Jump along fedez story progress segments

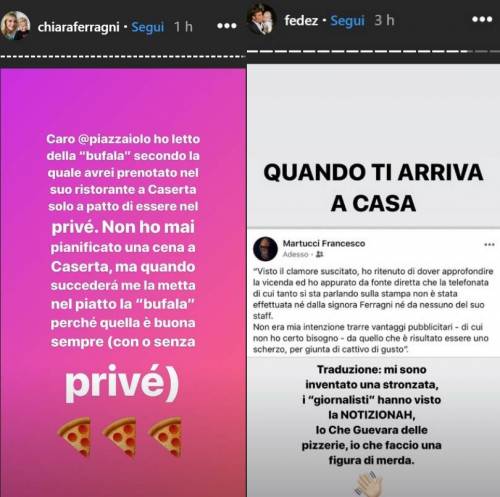click(x=373, y=51)
